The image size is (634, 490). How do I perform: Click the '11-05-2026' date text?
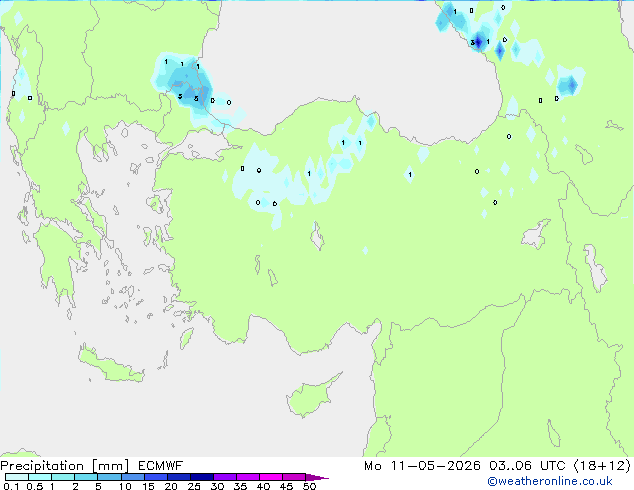(x=435, y=466)
